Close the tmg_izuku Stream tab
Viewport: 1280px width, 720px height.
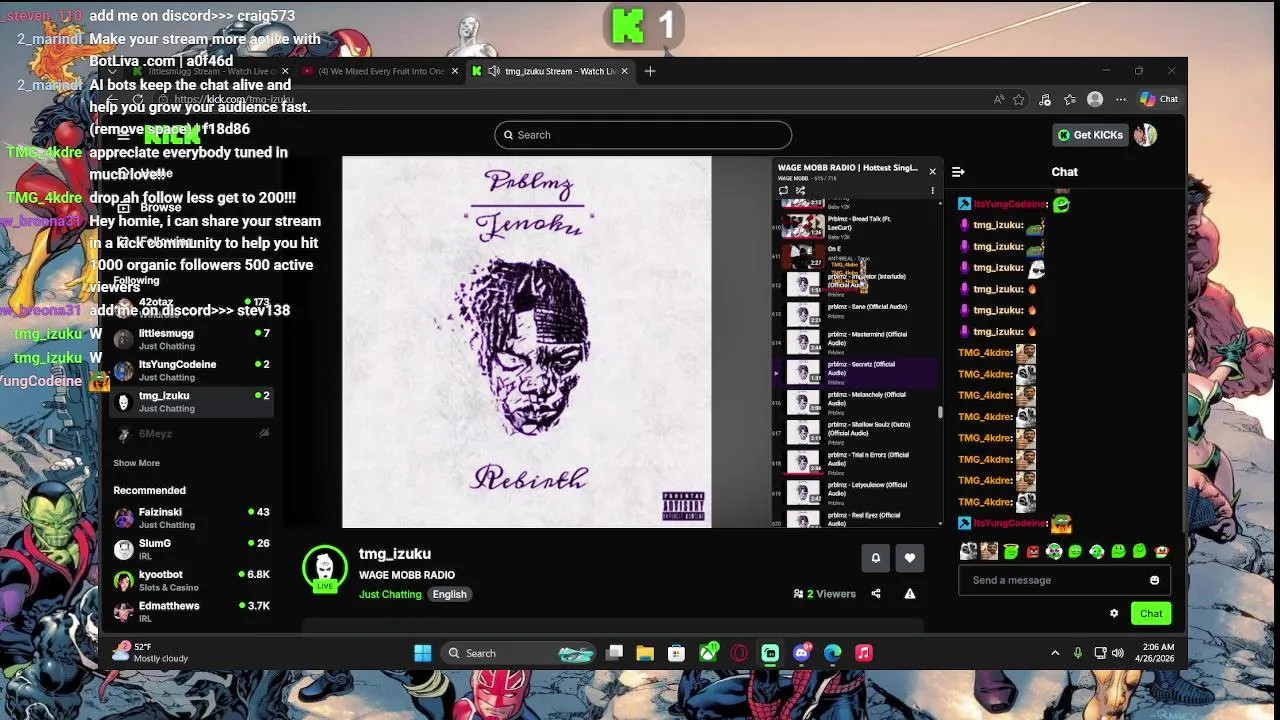point(626,71)
